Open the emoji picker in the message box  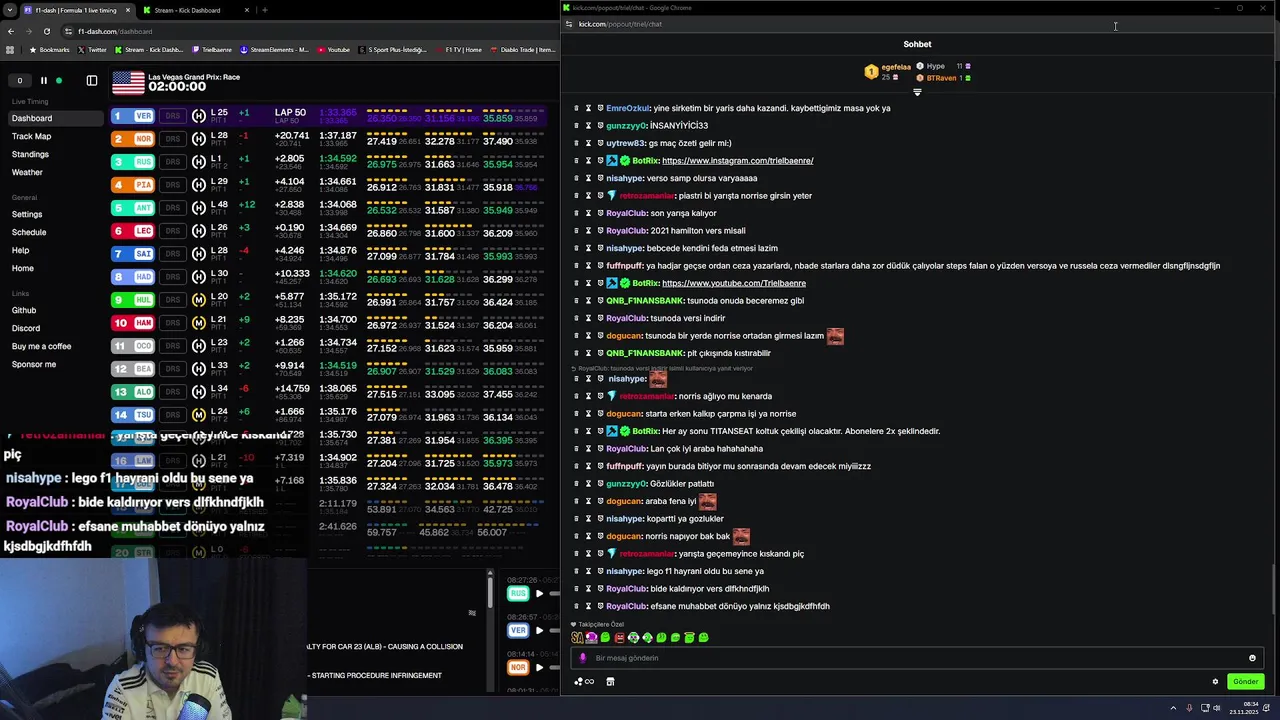1252,658
